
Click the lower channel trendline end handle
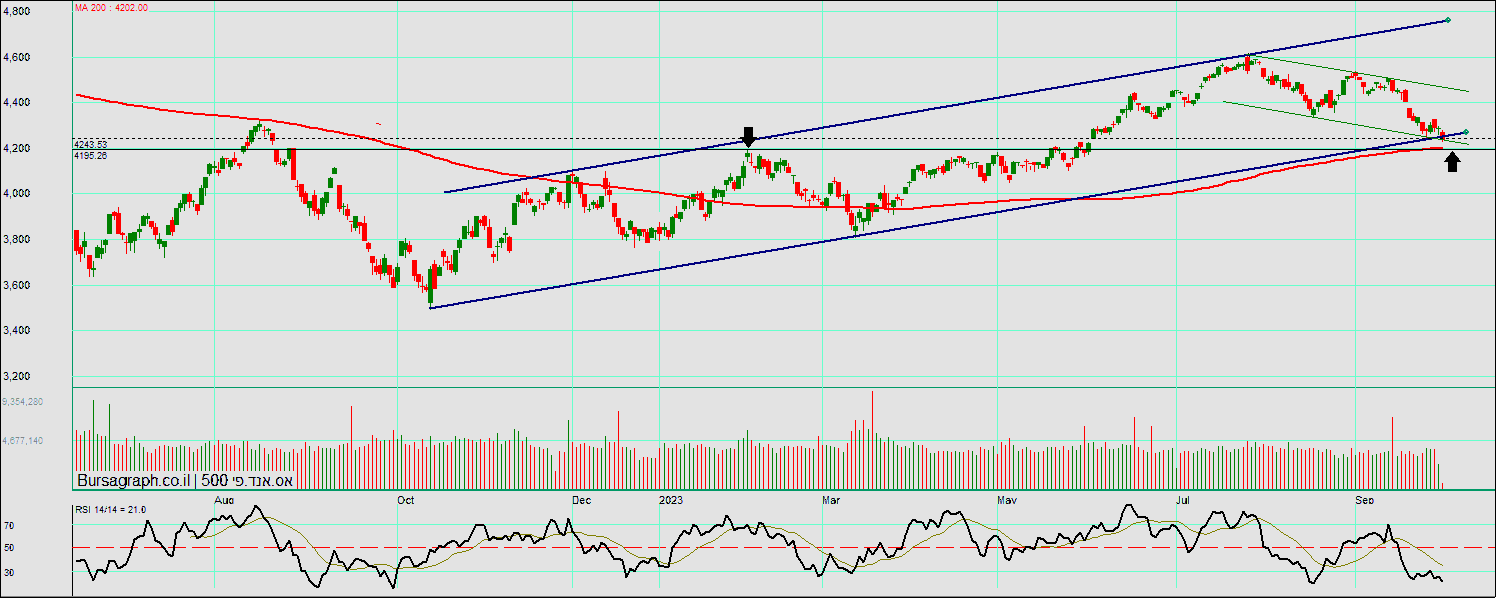point(1465,132)
